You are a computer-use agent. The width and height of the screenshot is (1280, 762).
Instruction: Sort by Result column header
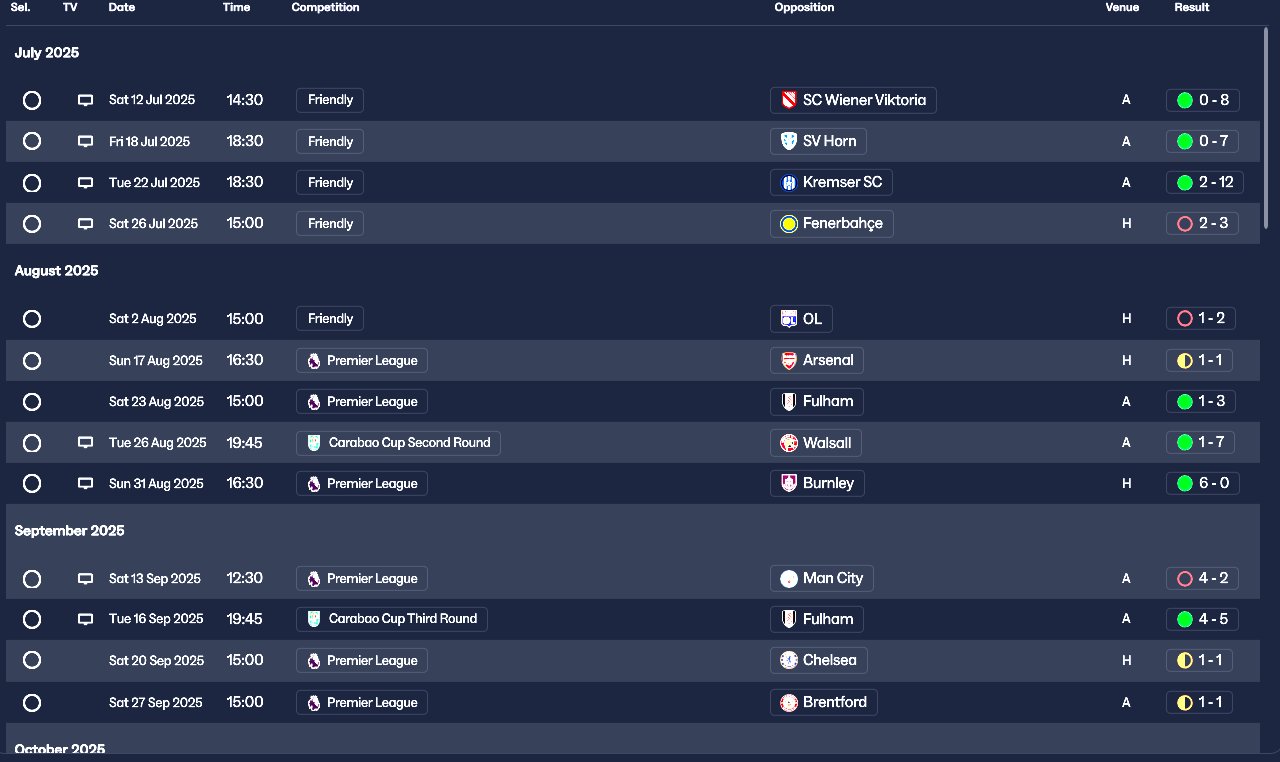coord(1191,7)
